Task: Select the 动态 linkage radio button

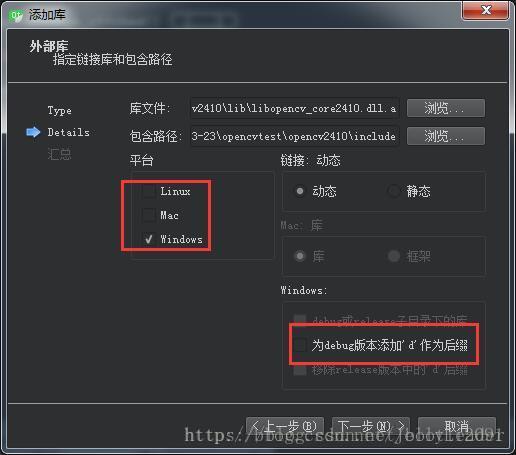Action: (300, 191)
